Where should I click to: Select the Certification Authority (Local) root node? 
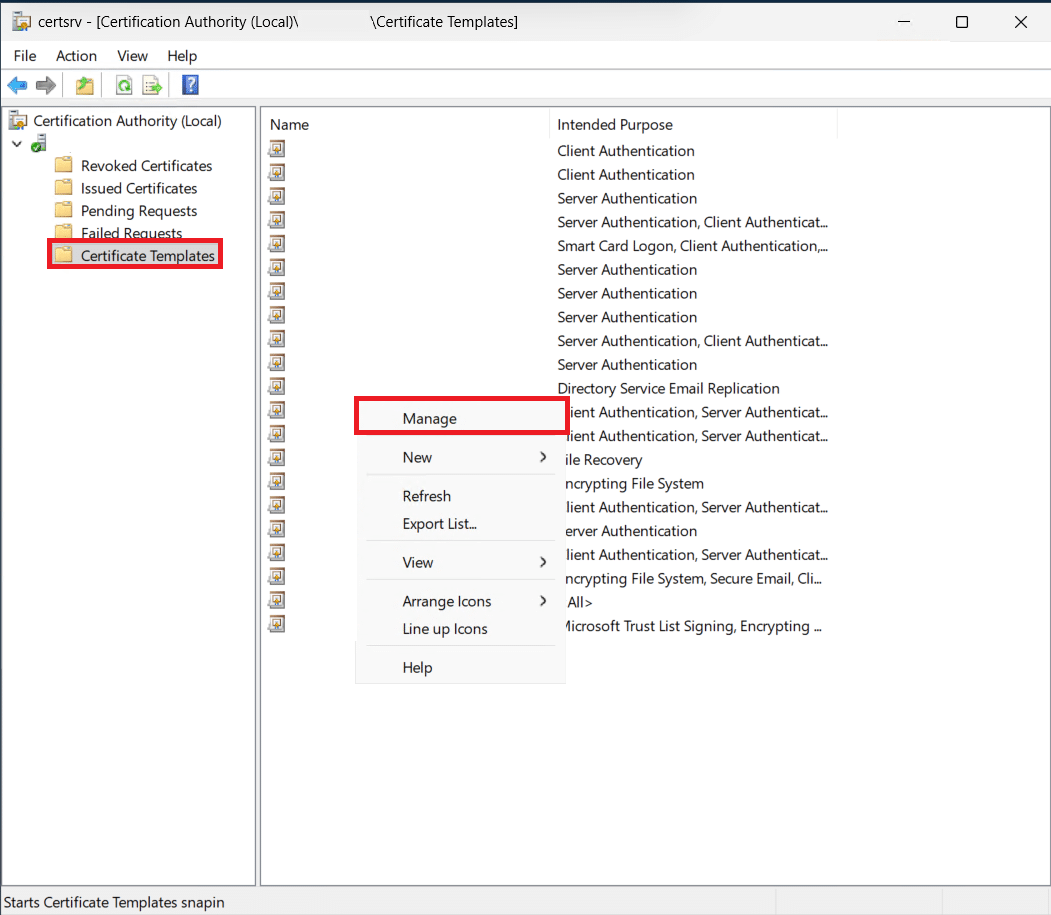pos(127,121)
